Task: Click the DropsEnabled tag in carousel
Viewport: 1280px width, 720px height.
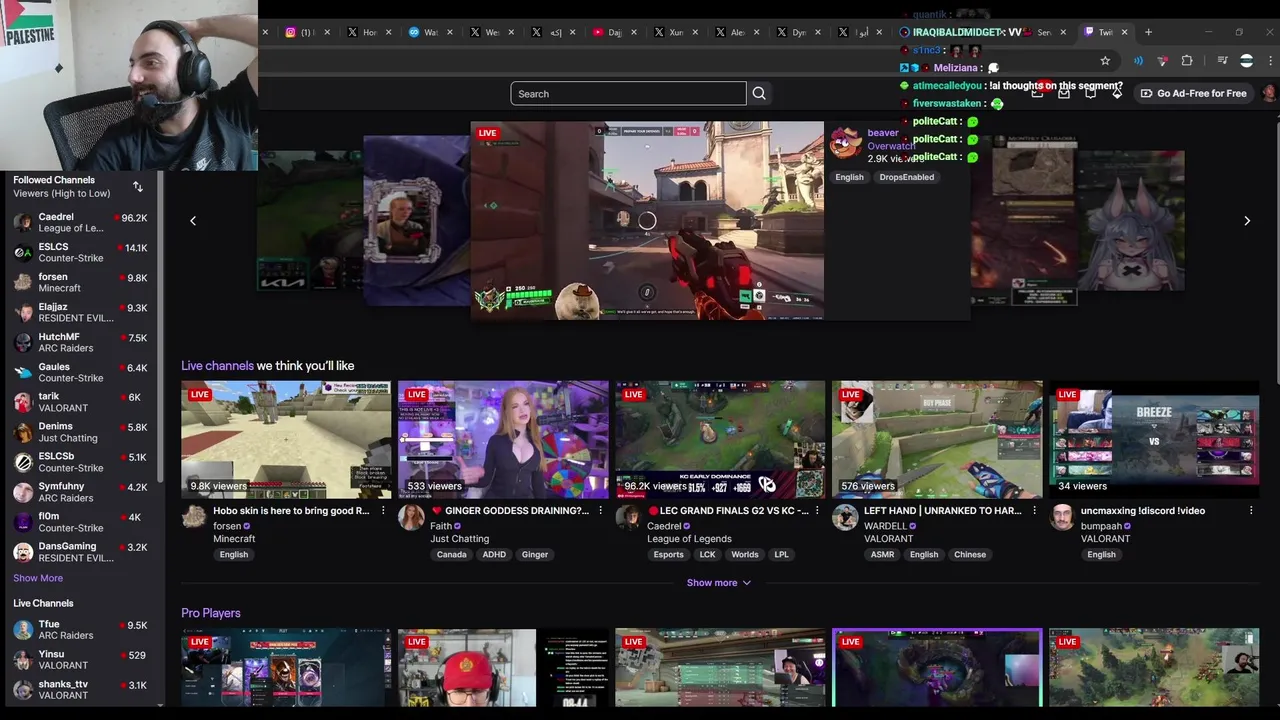Action: point(907,177)
